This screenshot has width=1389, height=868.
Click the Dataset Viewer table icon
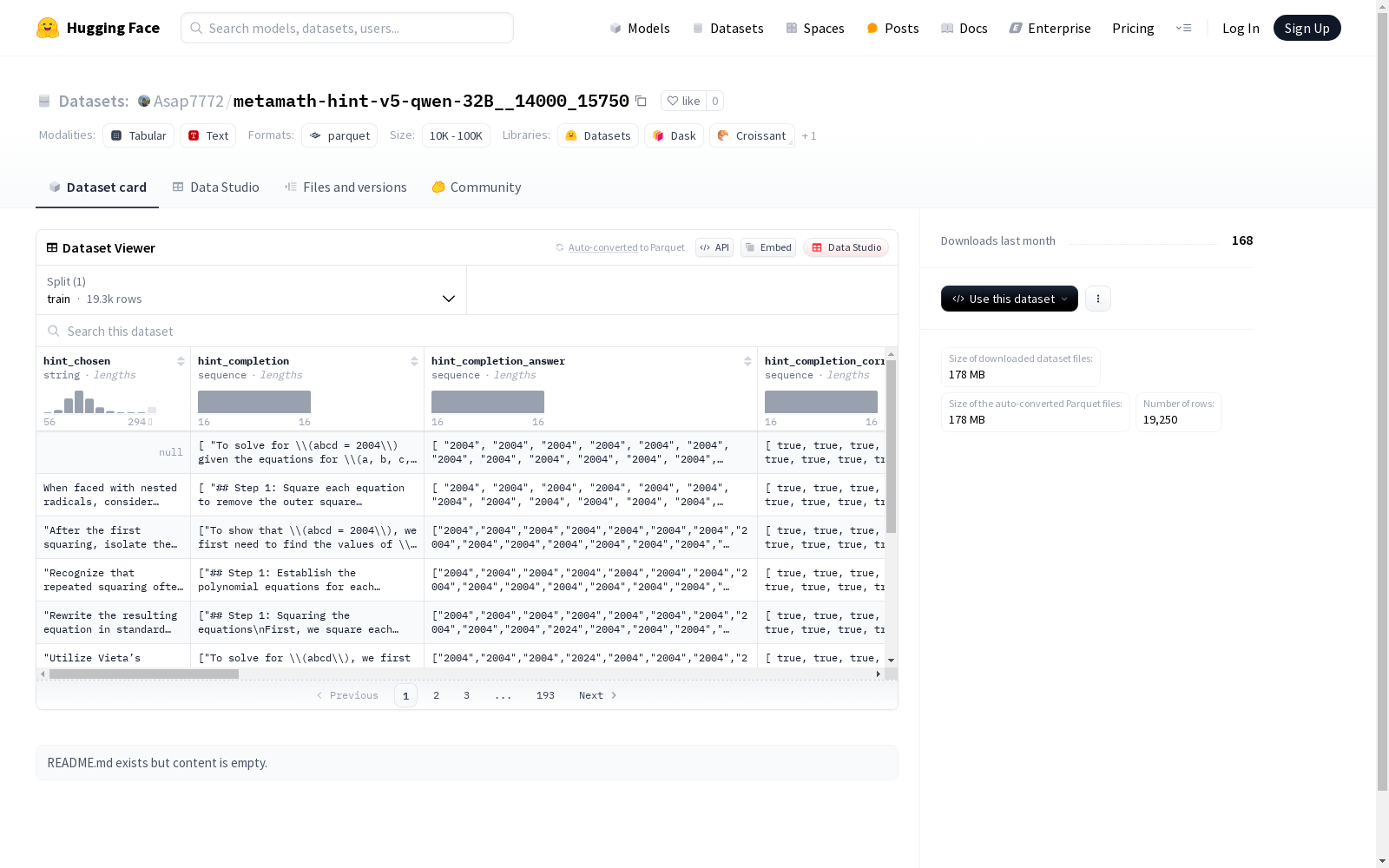point(52,247)
